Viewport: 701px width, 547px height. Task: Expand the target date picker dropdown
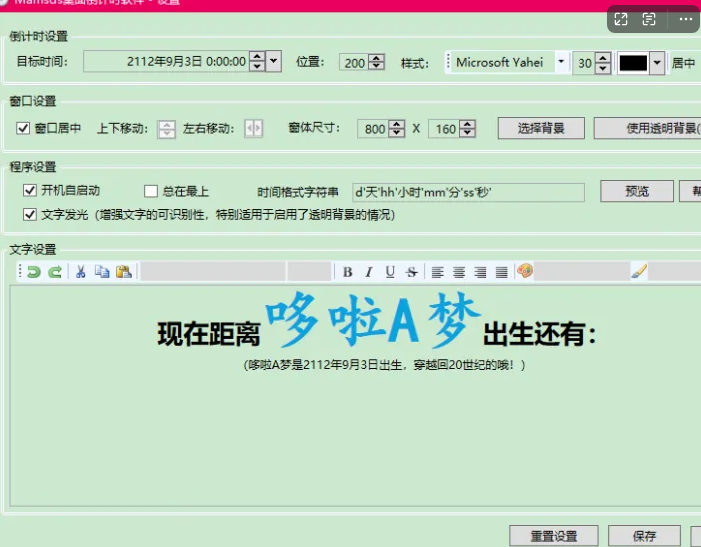[274, 62]
